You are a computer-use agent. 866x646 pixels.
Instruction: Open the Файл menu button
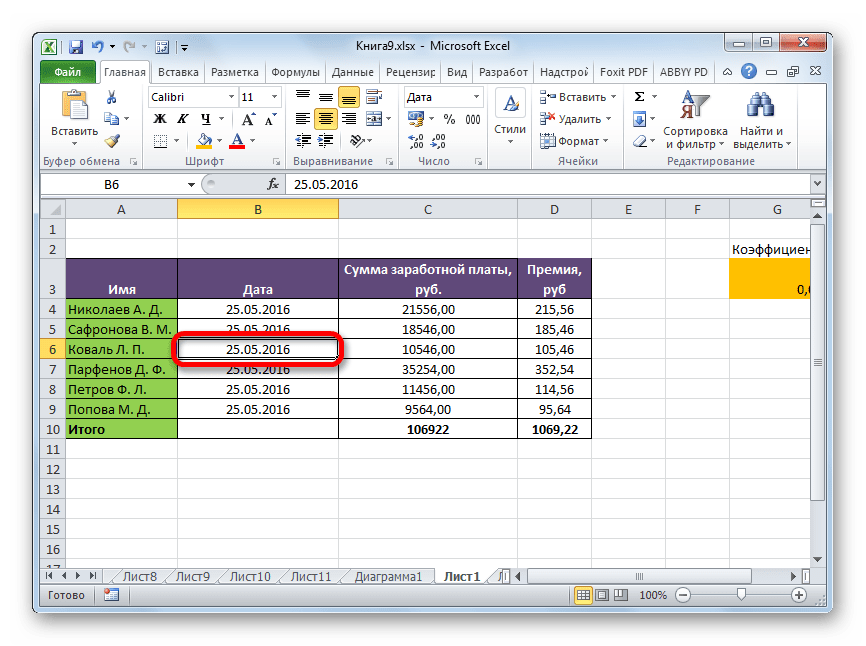tap(68, 72)
